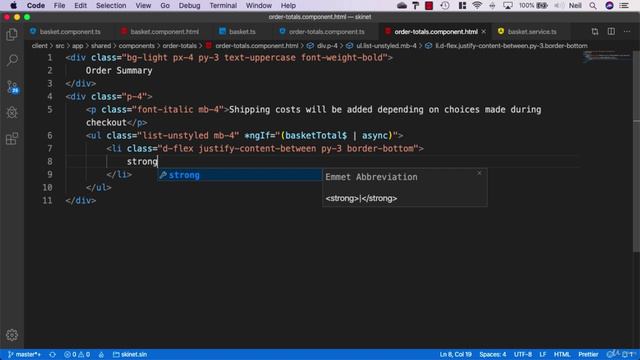Viewport: 640px width, 360px height.
Task: Open the Extensions view
Action: coord(12,139)
